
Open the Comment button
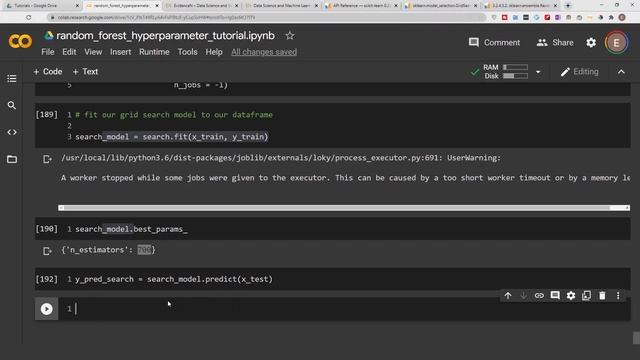click(x=494, y=42)
